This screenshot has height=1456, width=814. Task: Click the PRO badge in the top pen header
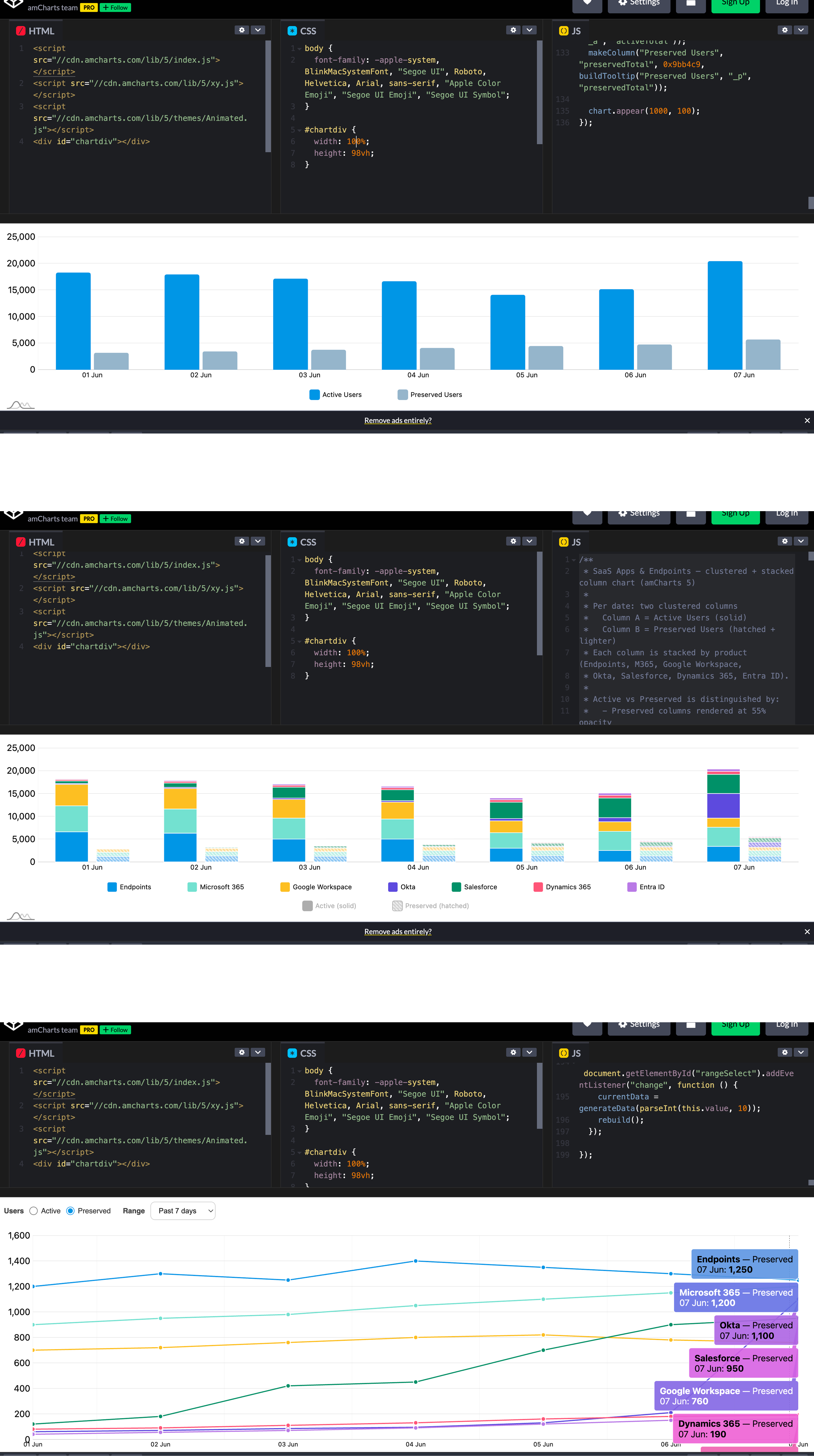tap(89, 7)
